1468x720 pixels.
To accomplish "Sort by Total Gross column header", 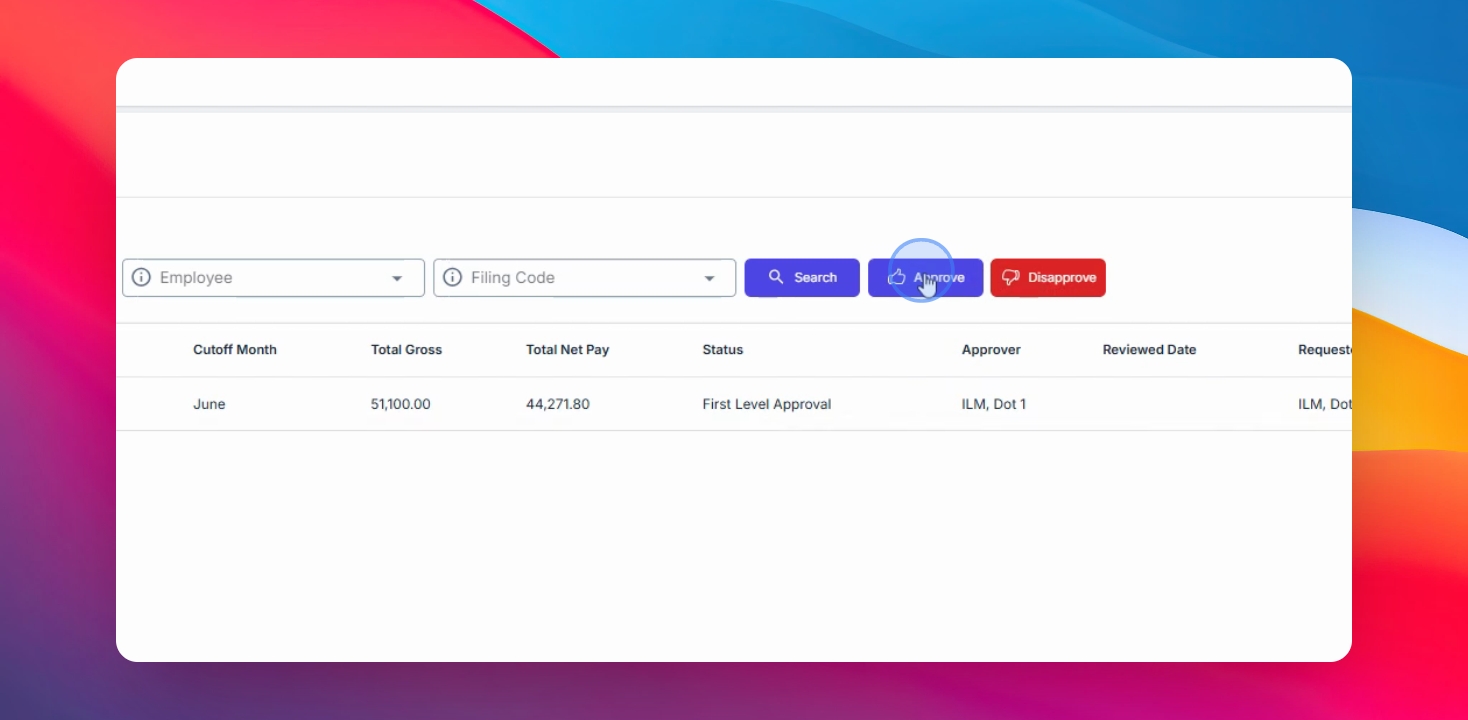I will click(406, 350).
